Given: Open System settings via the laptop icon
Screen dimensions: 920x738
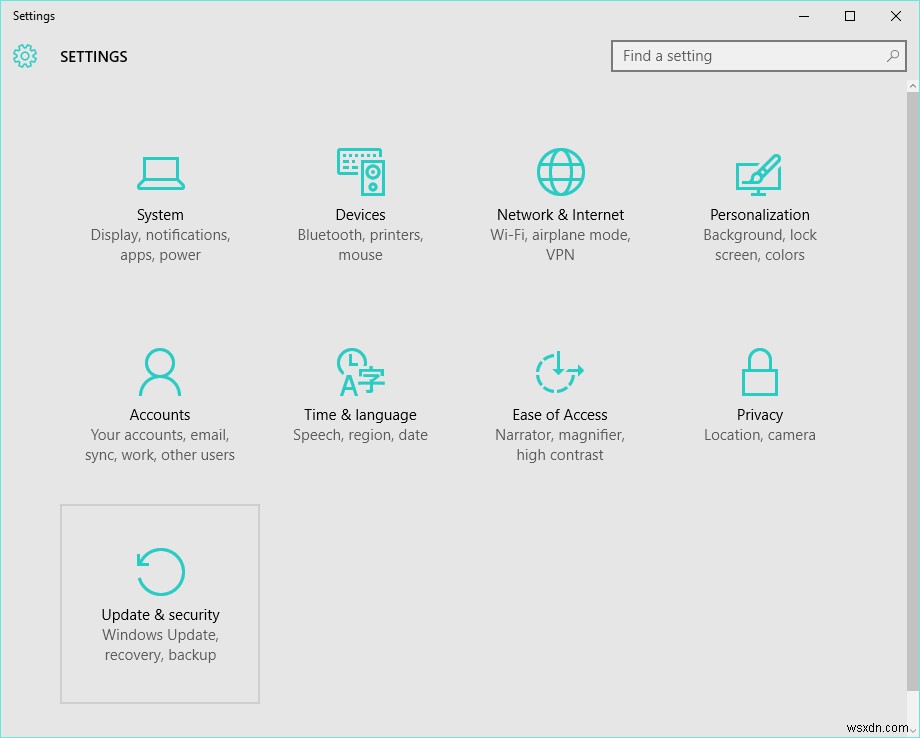Looking at the screenshot, I should [x=160, y=170].
